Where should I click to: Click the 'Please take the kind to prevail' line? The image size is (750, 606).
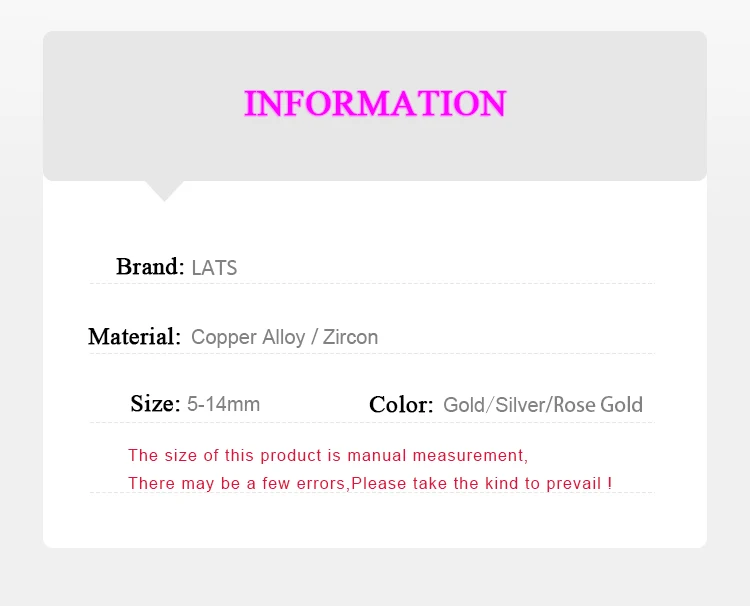370,483
